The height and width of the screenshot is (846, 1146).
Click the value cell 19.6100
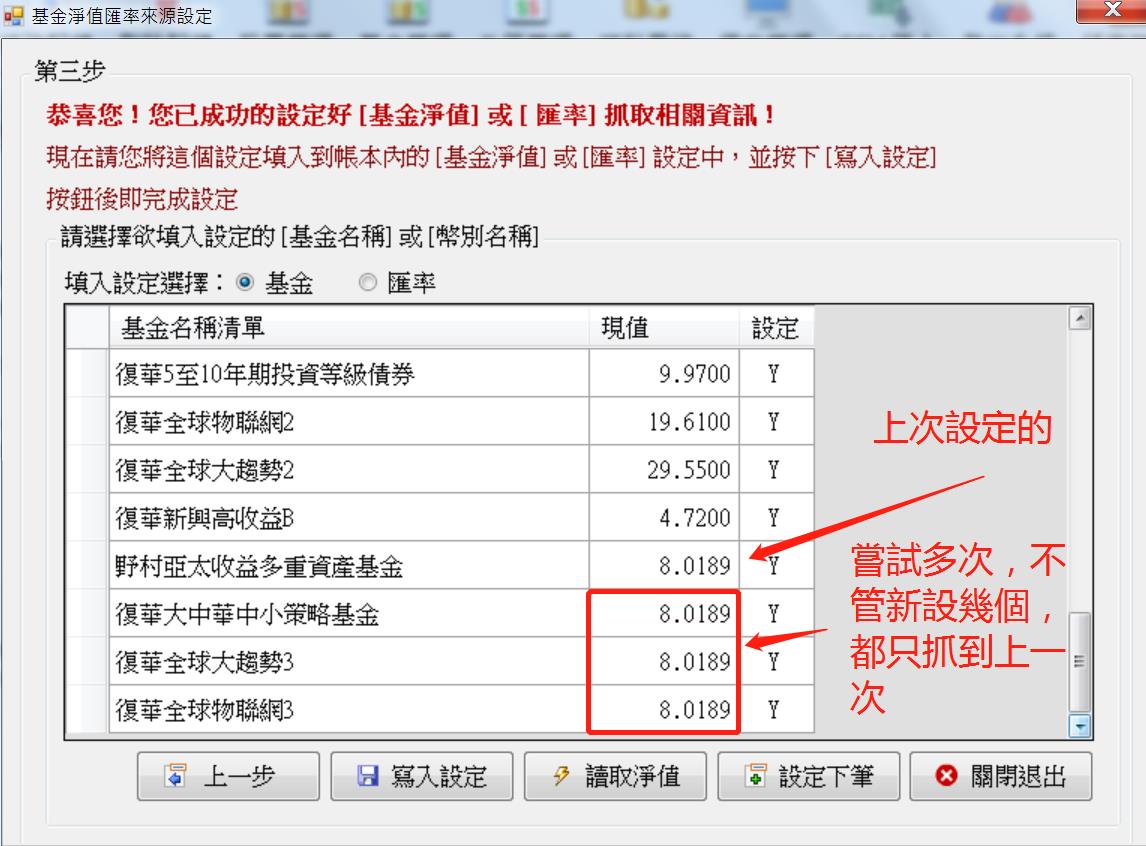tap(664, 422)
